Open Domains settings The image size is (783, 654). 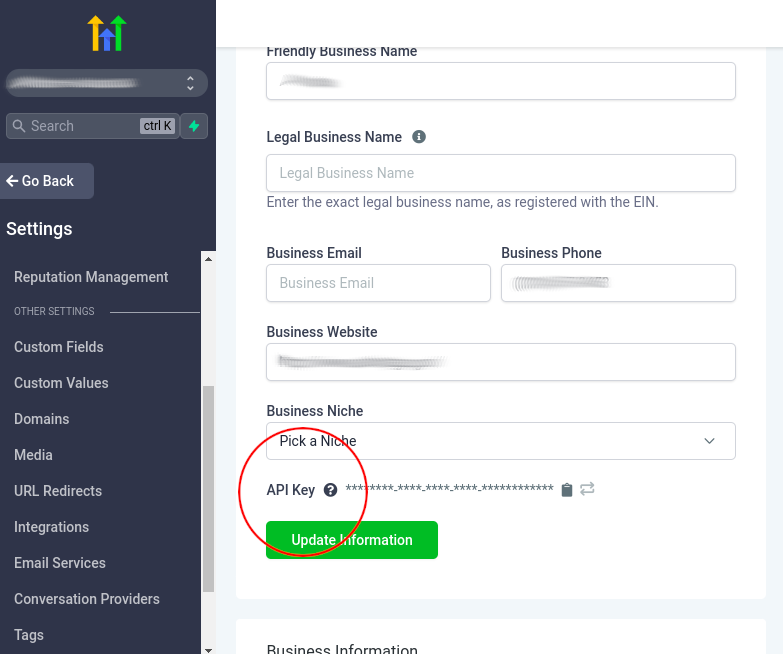click(x=41, y=419)
